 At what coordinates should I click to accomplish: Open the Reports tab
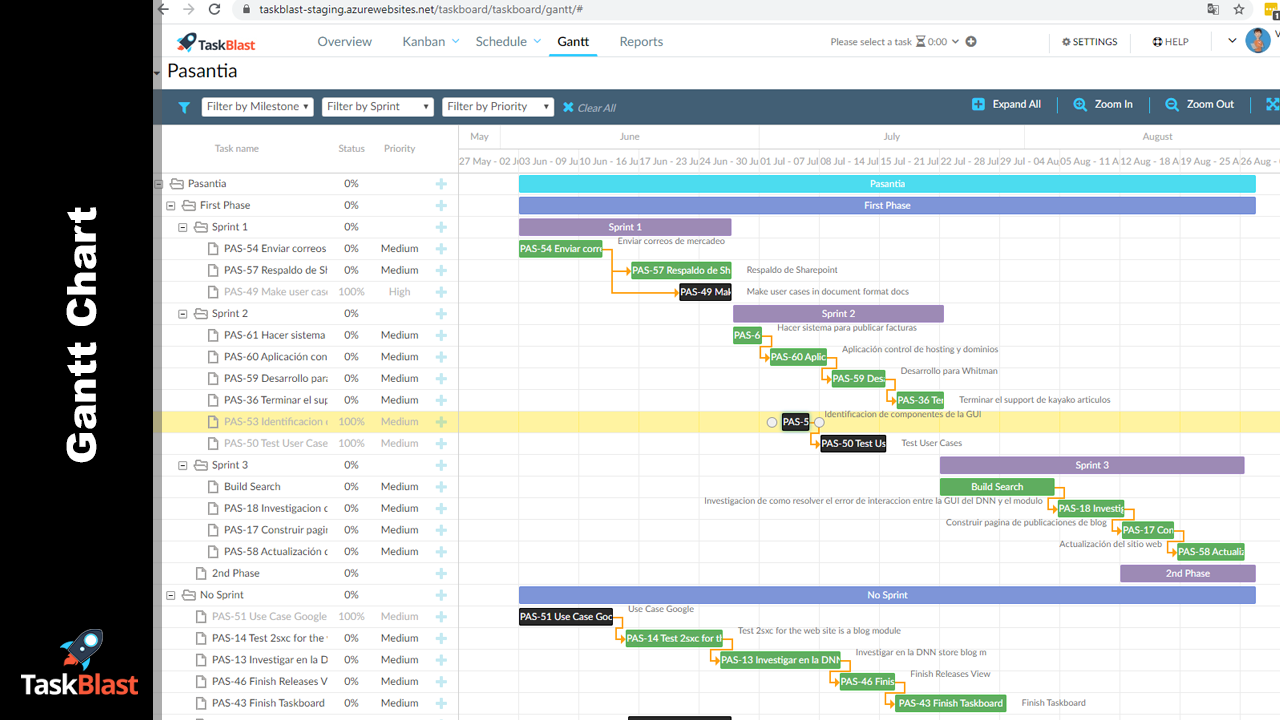[641, 42]
